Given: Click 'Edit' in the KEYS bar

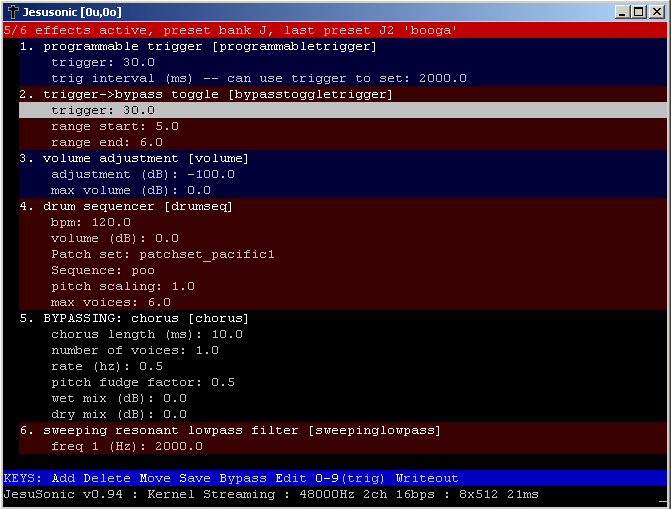Looking at the screenshot, I should (291, 478).
